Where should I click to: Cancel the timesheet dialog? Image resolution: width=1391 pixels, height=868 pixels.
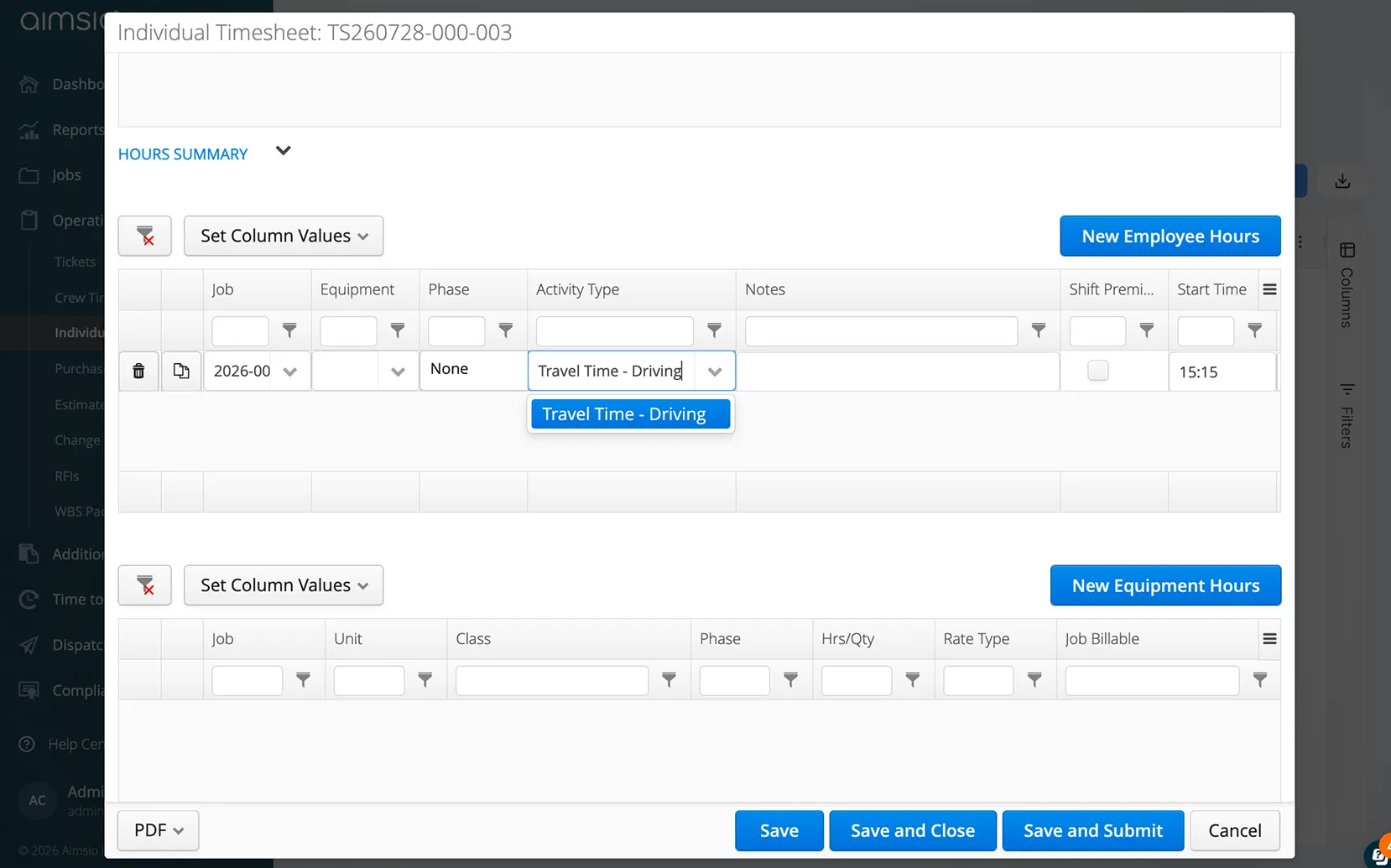pyautogui.click(x=1234, y=830)
